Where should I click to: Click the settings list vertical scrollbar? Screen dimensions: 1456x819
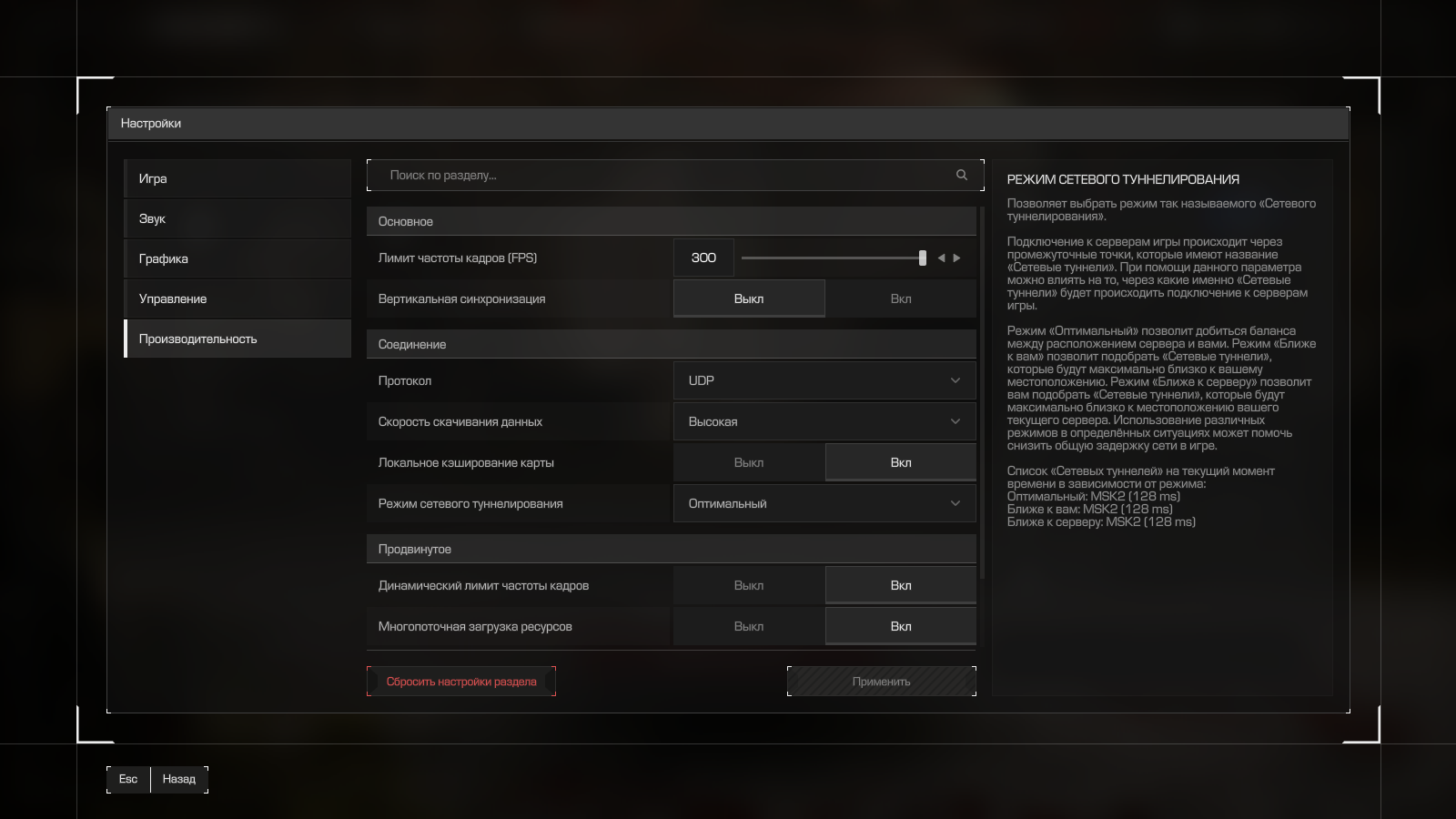pyautogui.click(x=982, y=393)
